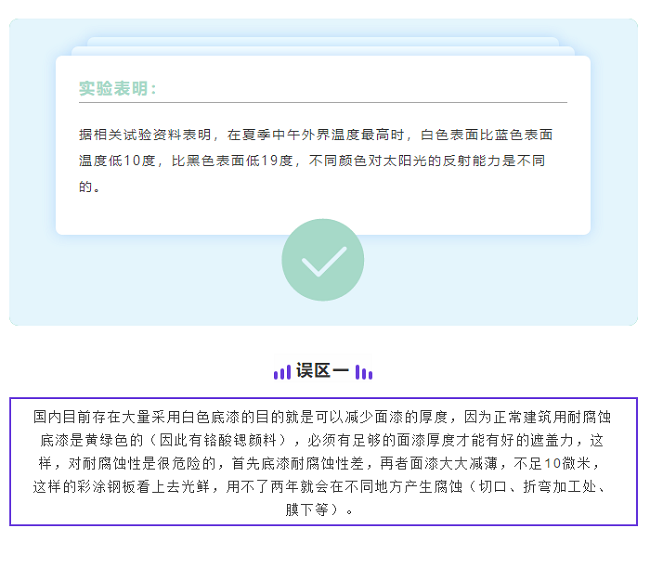This screenshot has height=580, width=650.
Task: Click the purple bars left of 误区一
Action: (282, 372)
